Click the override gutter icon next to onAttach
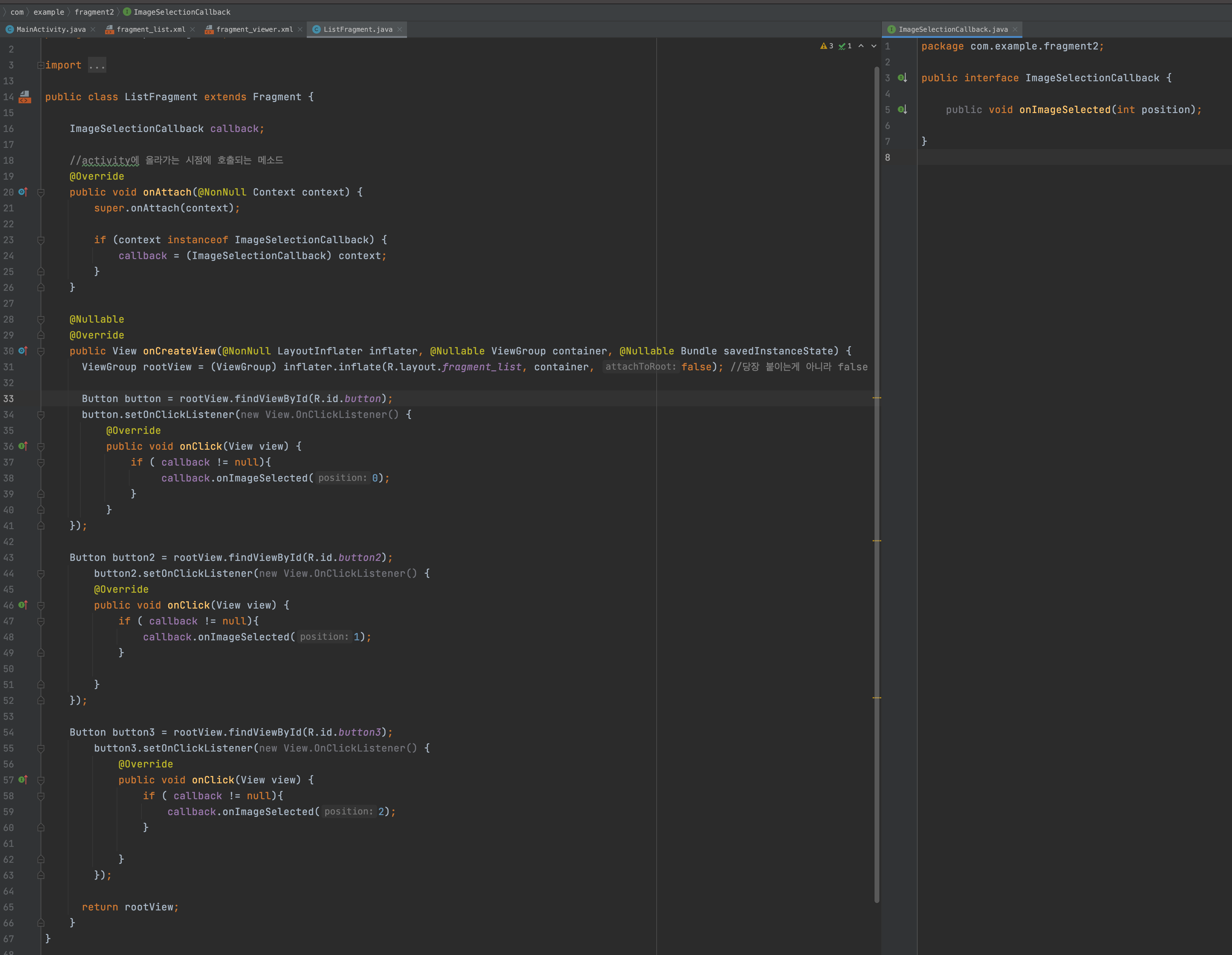Image resolution: width=1232 pixels, height=955 pixels. click(x=23, y=192)
